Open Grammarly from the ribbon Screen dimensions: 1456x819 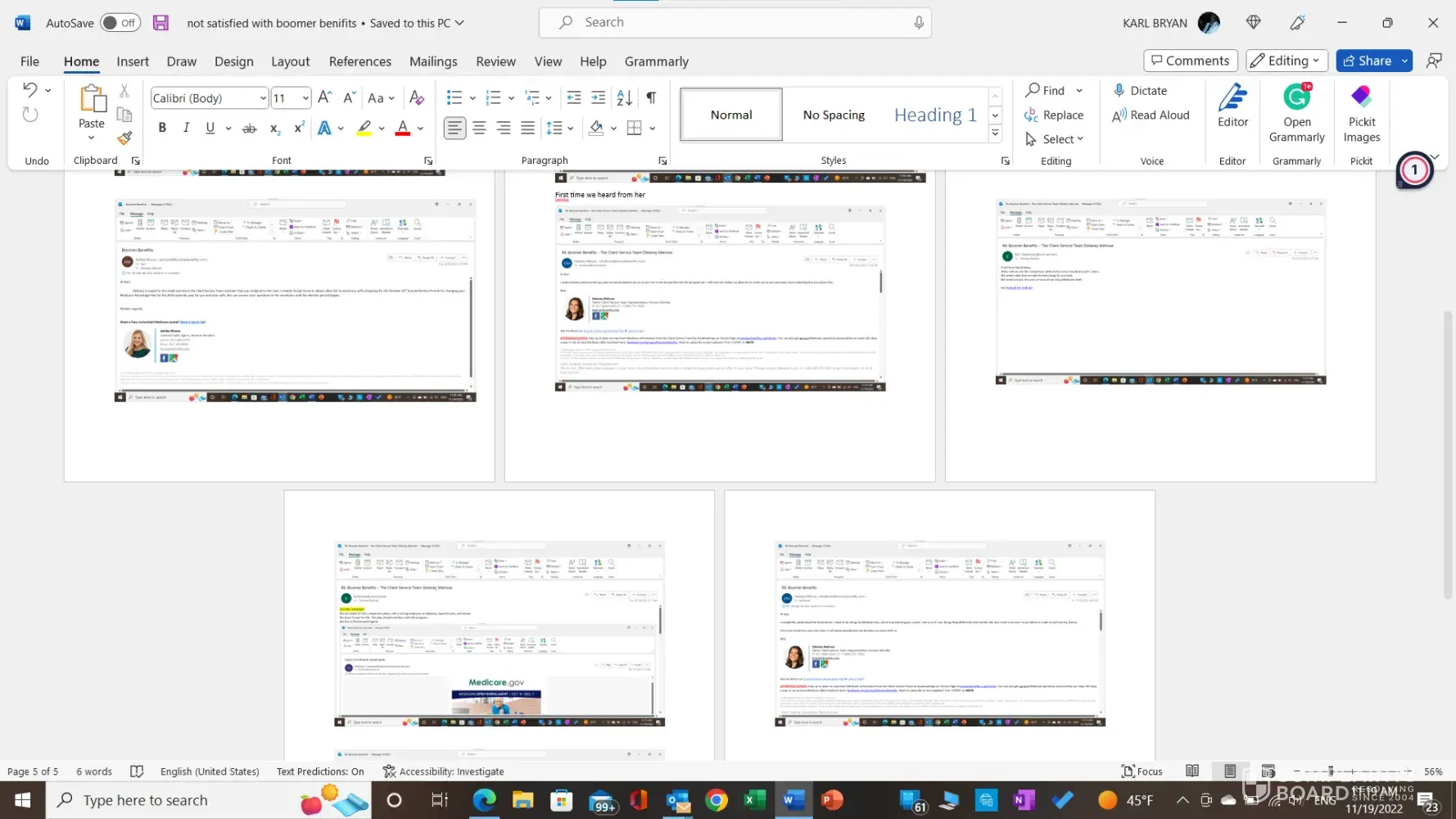point(1296,113)
